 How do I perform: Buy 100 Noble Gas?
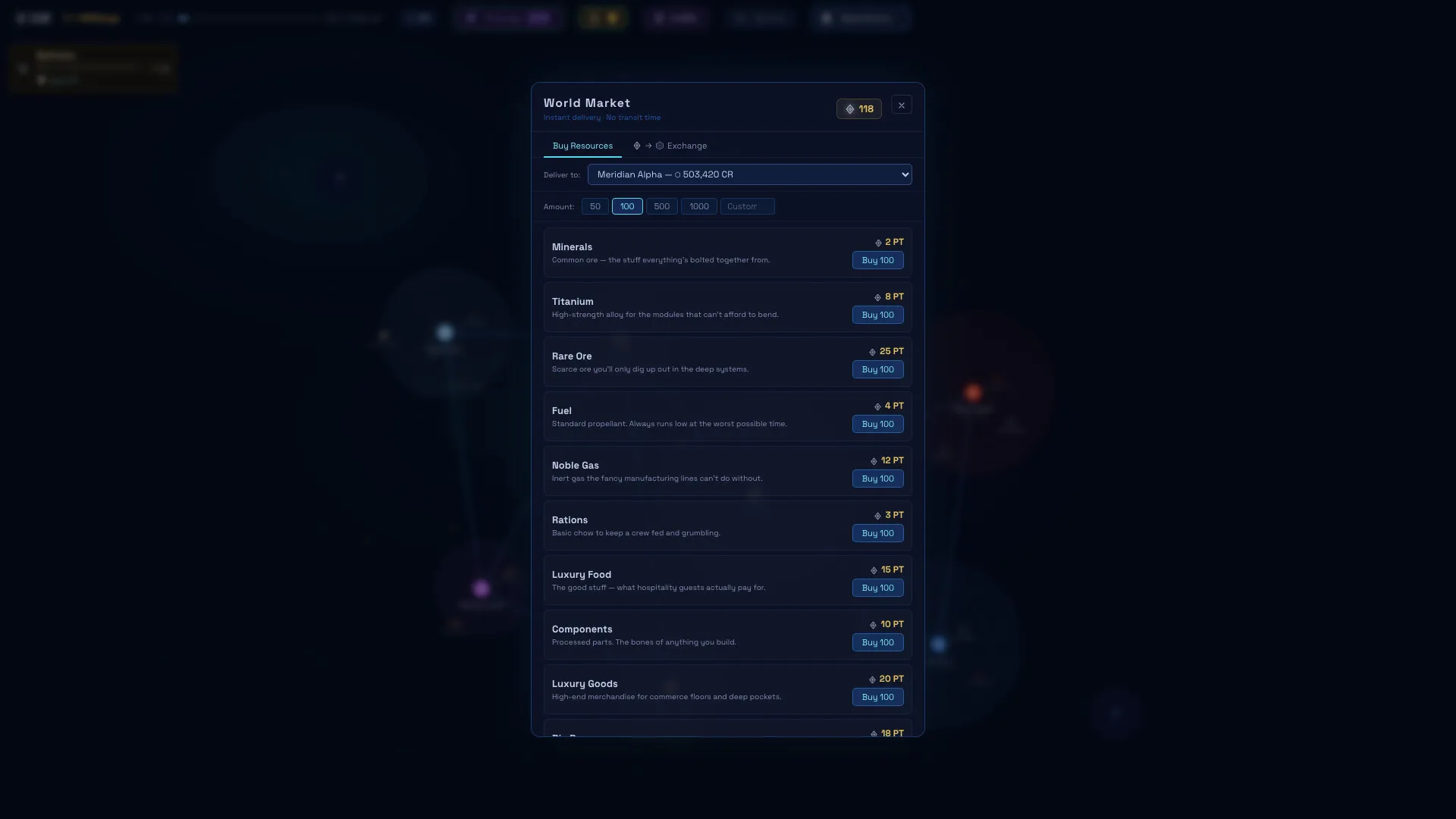tap(878, 479)
